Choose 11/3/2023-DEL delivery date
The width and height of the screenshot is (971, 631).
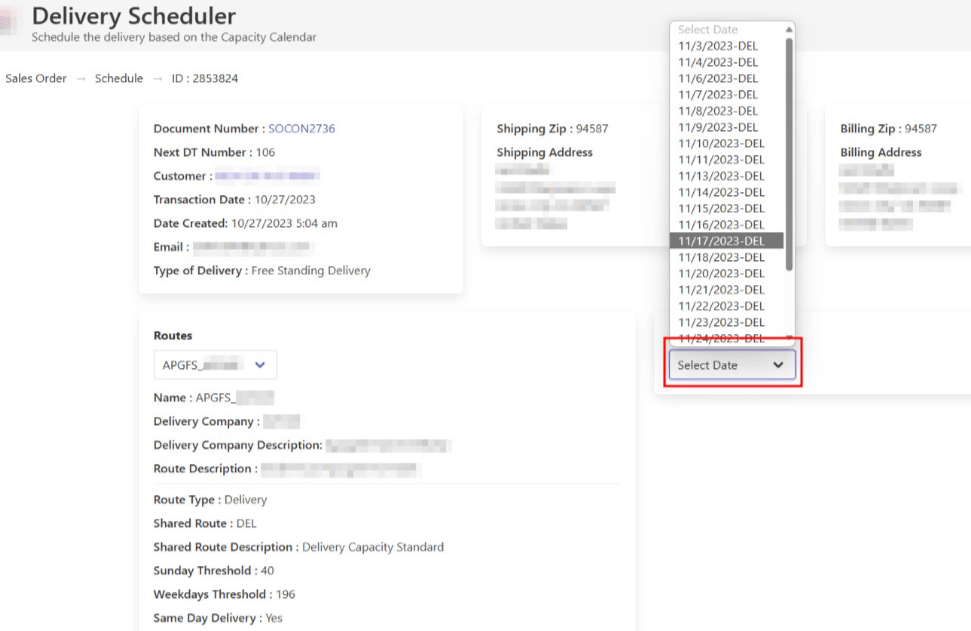point(721,45)
